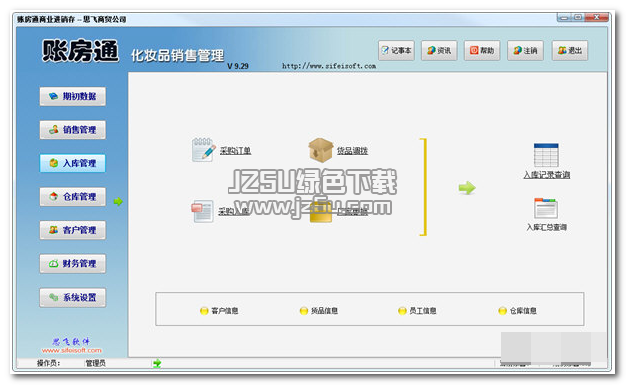The height and width of the screenshot is (385, 626).
Task: Click the notepad-and-pencil 采购订单 icon
Action: [x=204, y=149]
